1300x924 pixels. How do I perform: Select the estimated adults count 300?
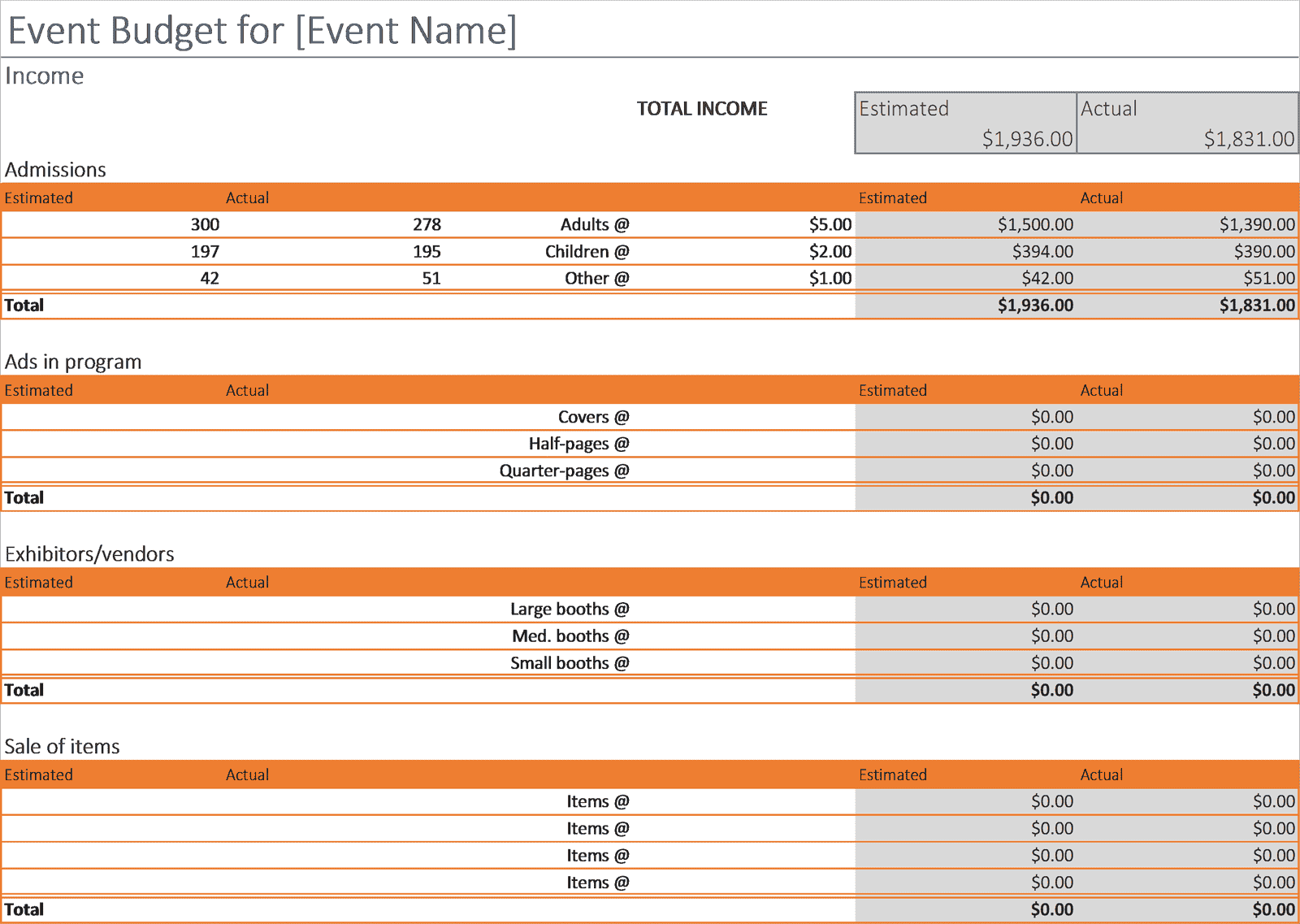pos(205,225)
